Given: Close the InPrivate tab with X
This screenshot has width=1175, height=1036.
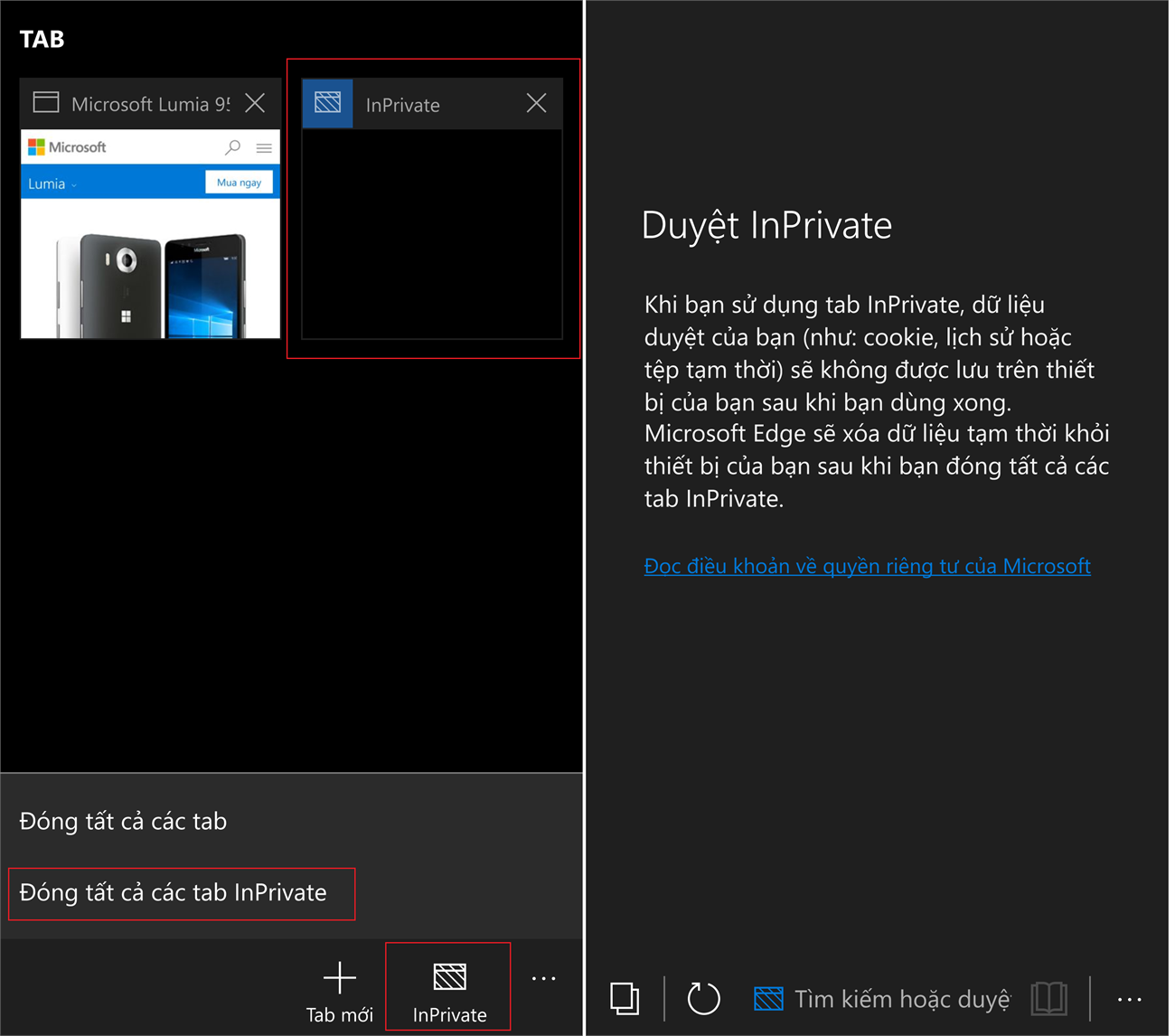Looking at the screenshot, I should [x=536, y=103].
